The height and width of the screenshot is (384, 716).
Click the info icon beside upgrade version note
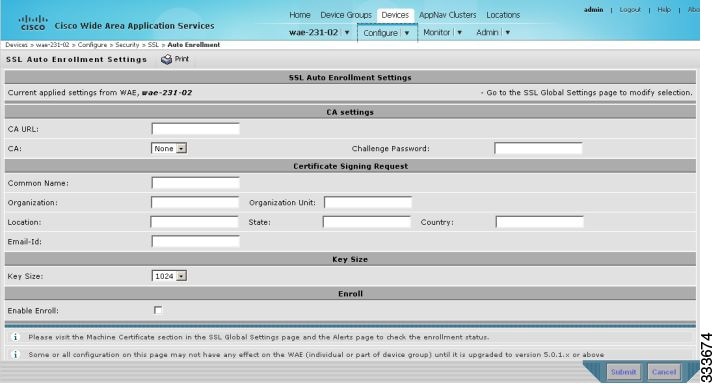[15, 354]
